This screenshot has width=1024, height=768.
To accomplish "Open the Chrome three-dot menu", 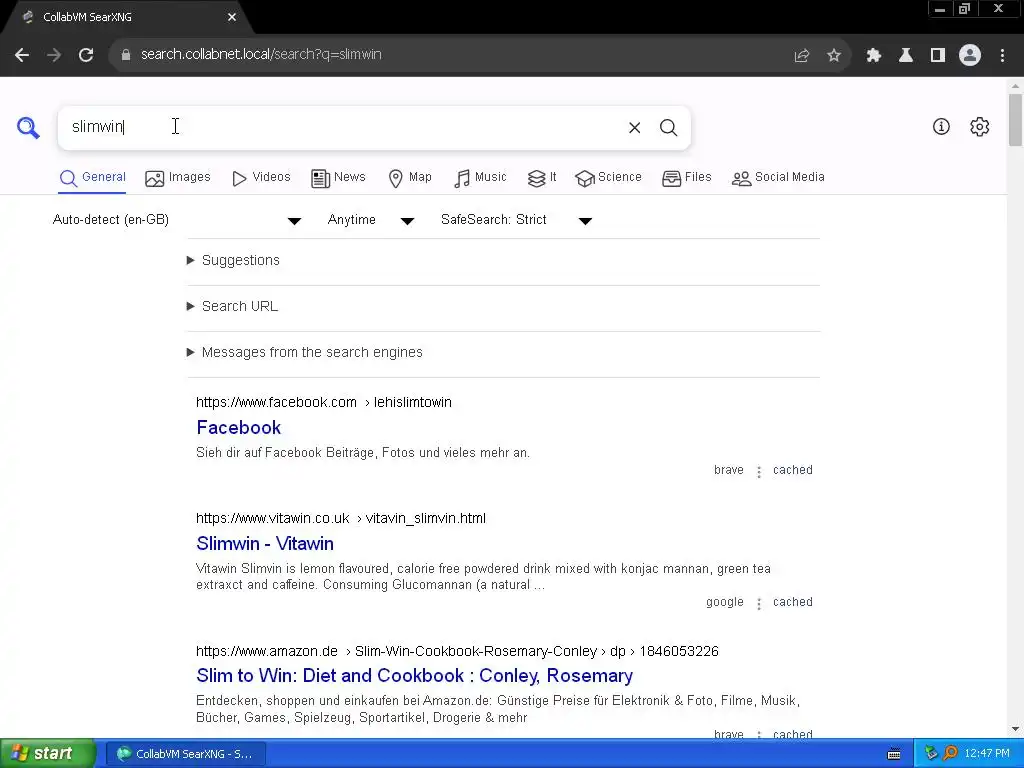I will click(1002, 56).
